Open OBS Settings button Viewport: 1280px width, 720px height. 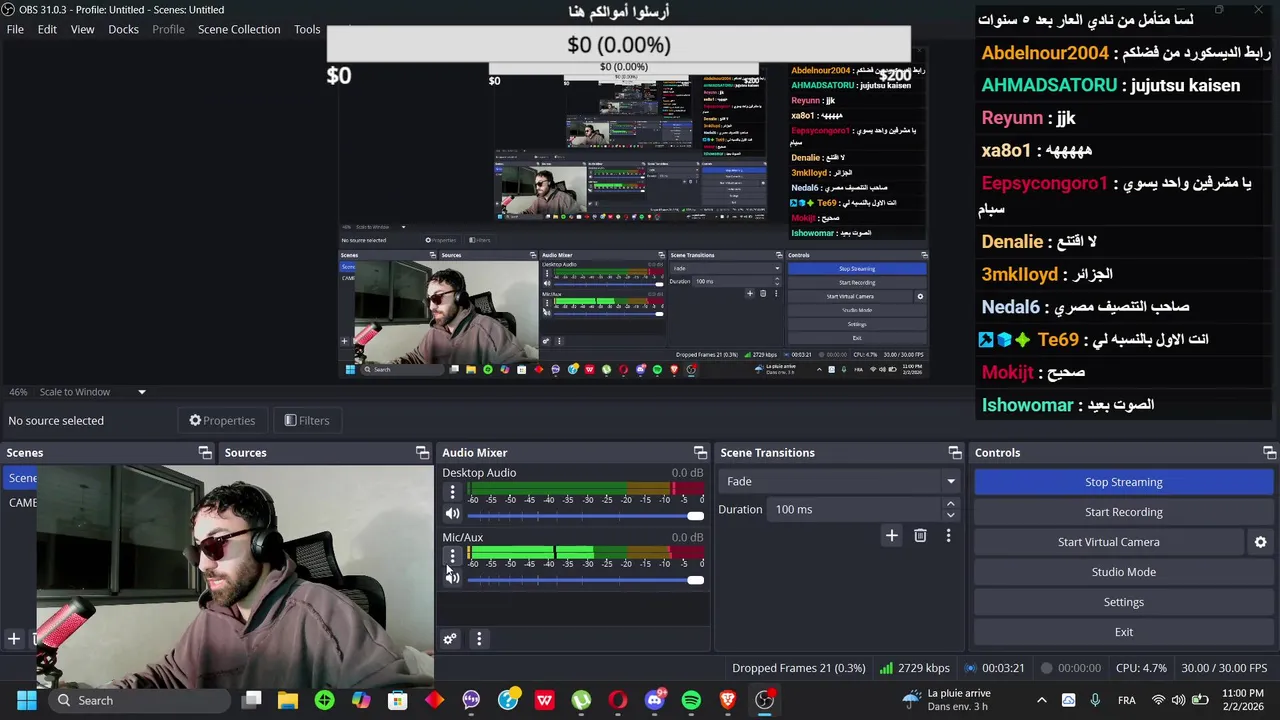click(x=1123, y=602)
